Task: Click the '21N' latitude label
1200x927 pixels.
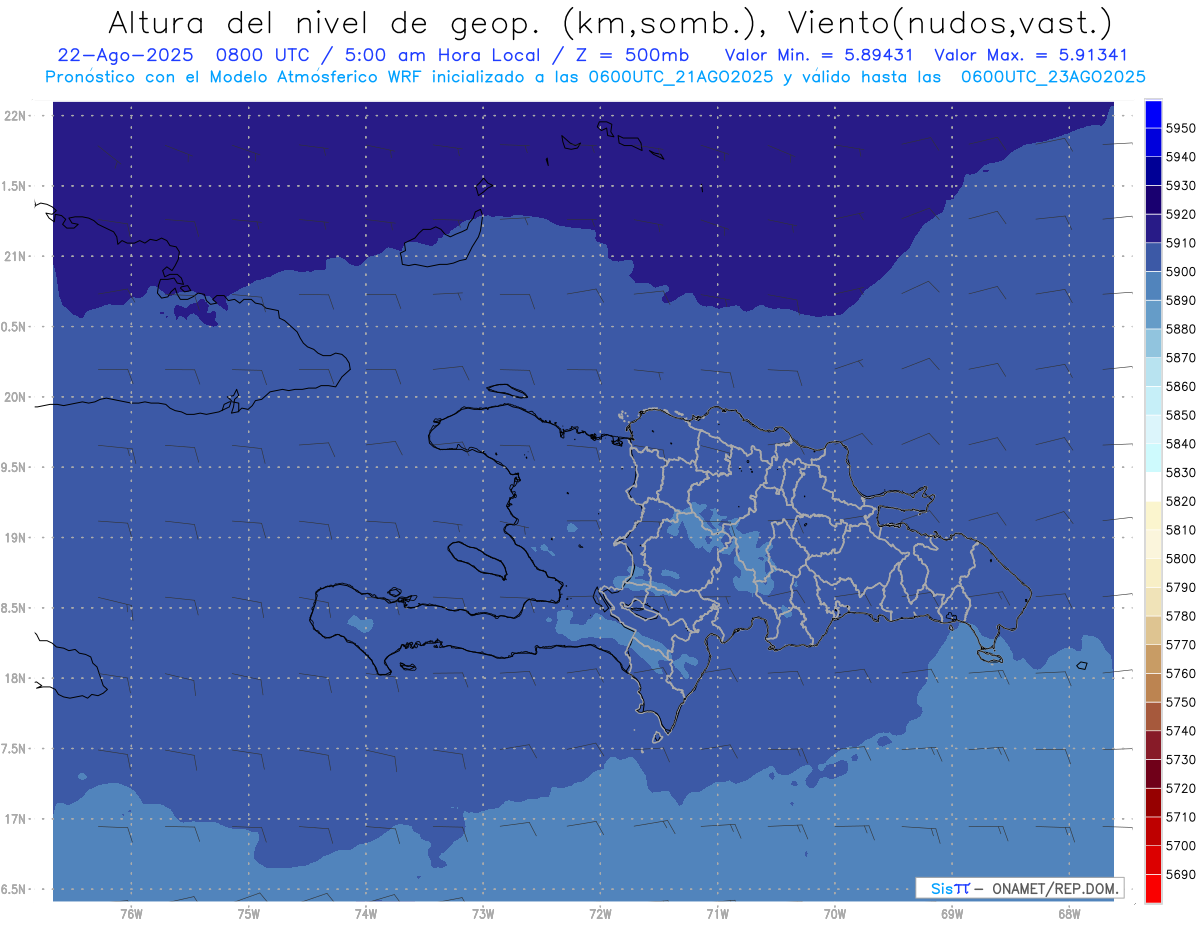Action: [15, 256]
